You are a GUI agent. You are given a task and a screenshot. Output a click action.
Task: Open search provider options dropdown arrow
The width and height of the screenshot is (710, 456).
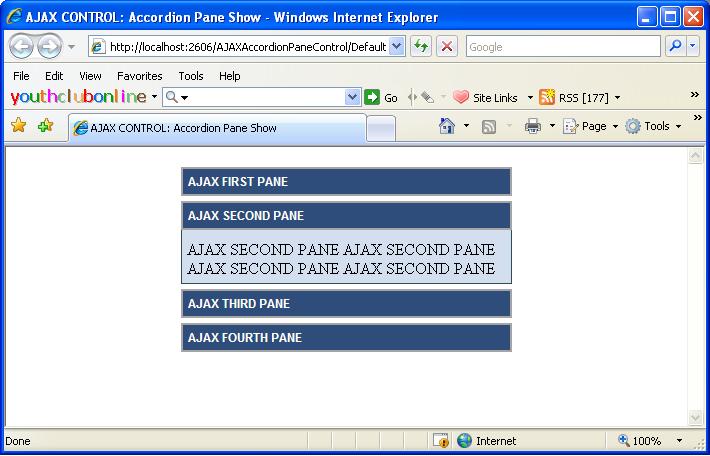(693, 46)
